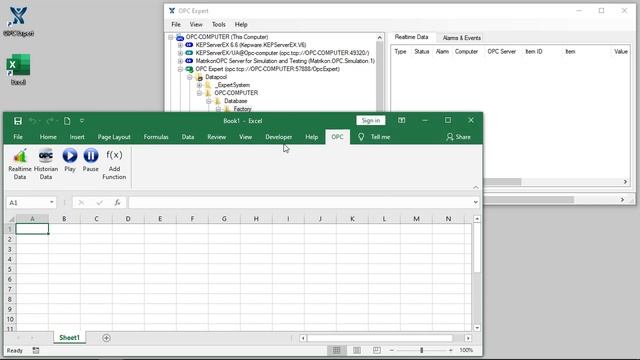Screen dimensions: 640x360
Task: Click the Insert Function fx icon
Action: coord(117,202)
